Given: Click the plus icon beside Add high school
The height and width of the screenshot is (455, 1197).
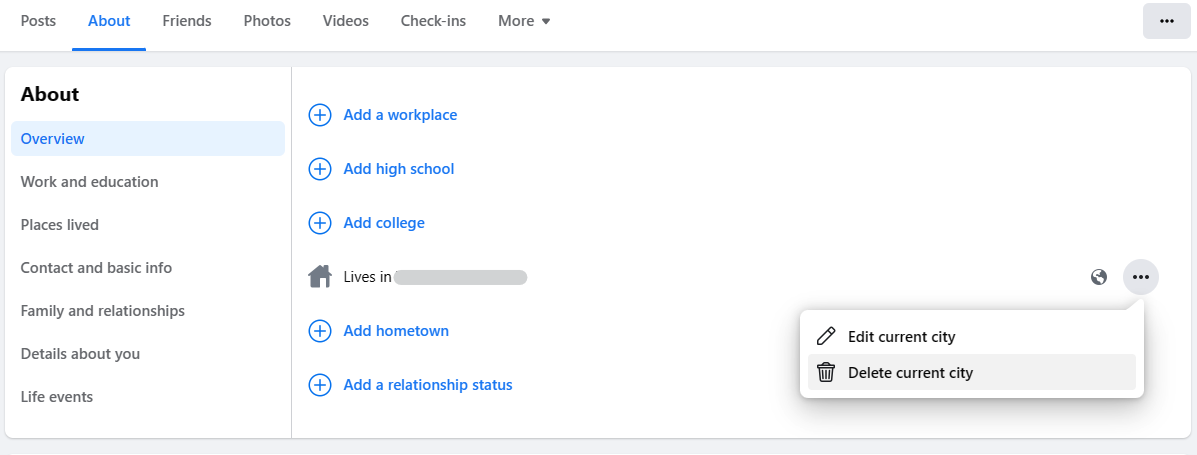Looking at the screenshot, I should point(320,169).
